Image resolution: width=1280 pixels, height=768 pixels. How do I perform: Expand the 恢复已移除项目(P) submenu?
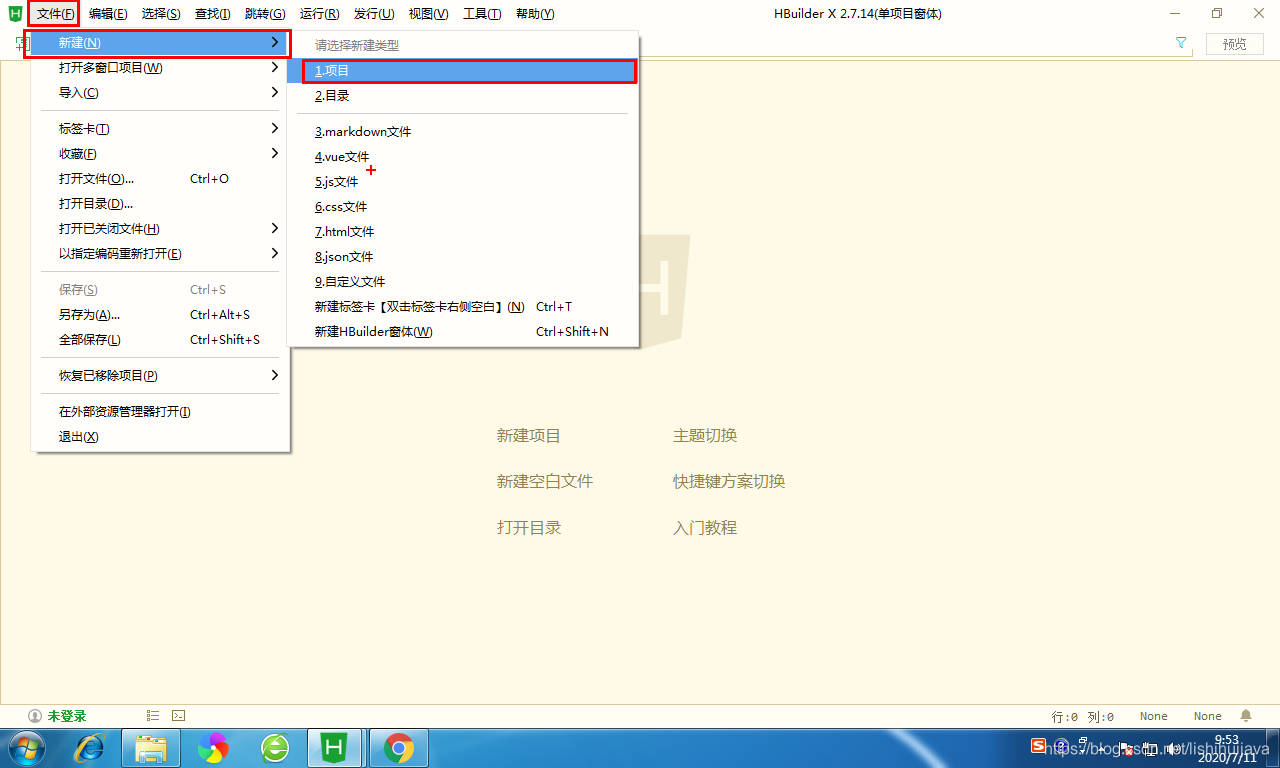275,376
